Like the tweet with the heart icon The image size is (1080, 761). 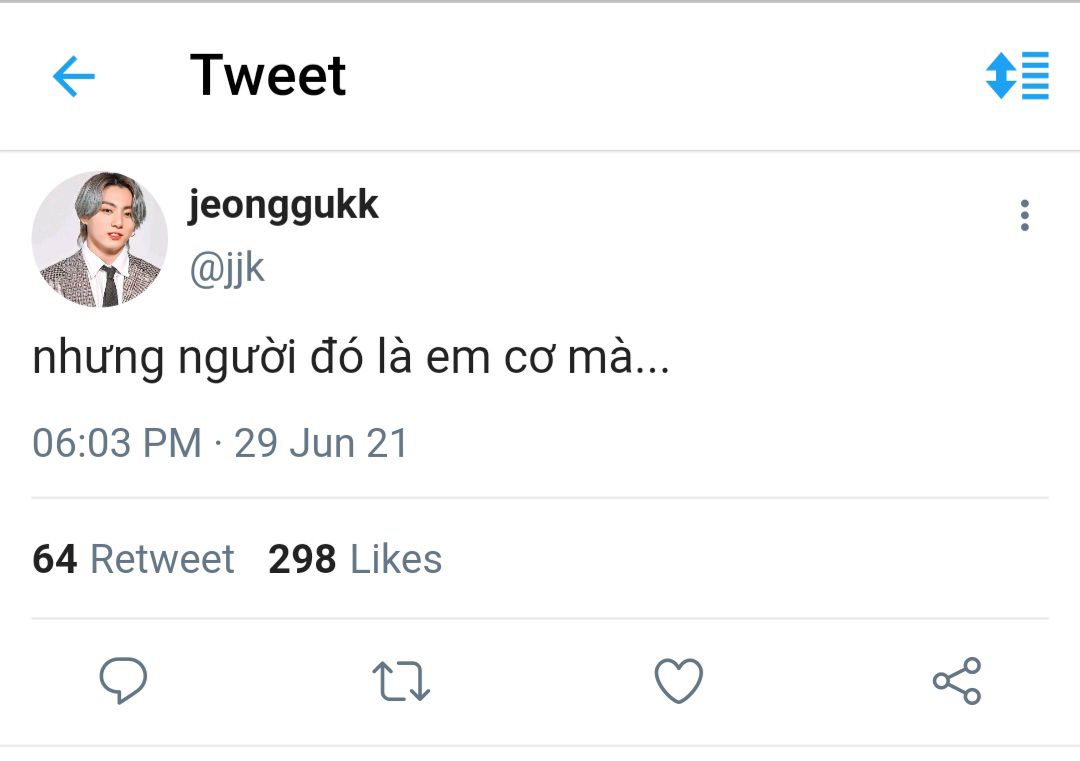click(x=679, y=681)
